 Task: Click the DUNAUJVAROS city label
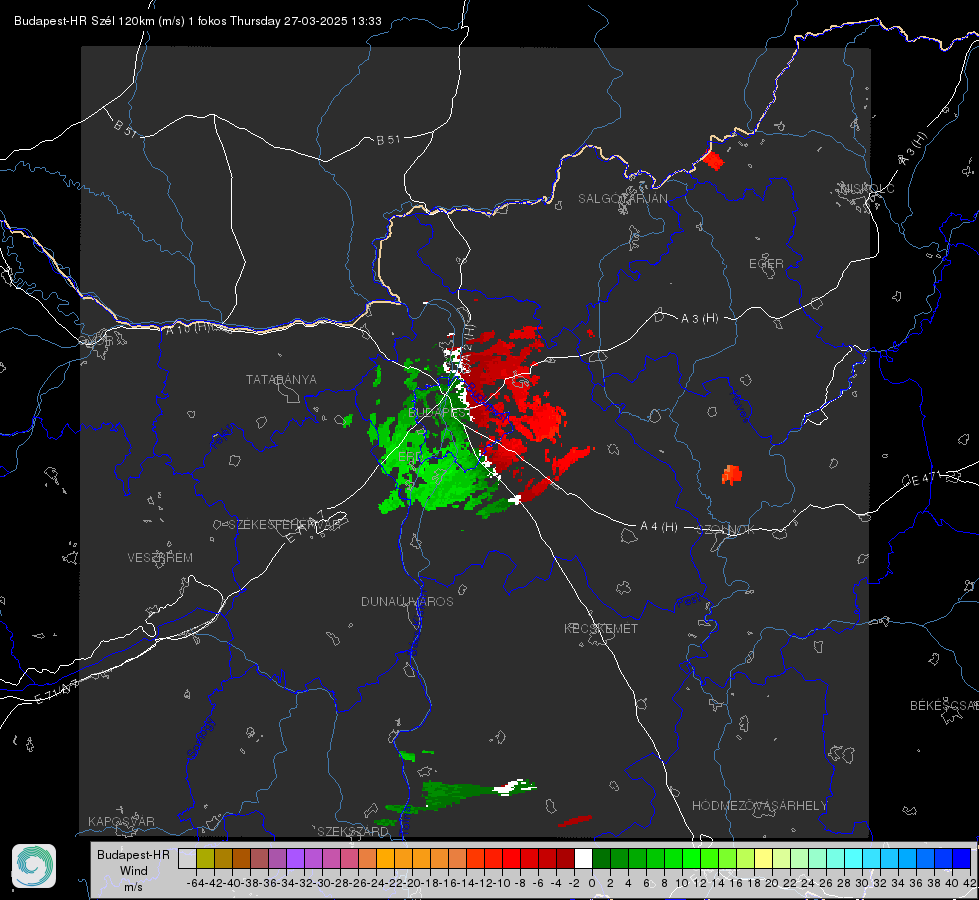click(407, 601)
